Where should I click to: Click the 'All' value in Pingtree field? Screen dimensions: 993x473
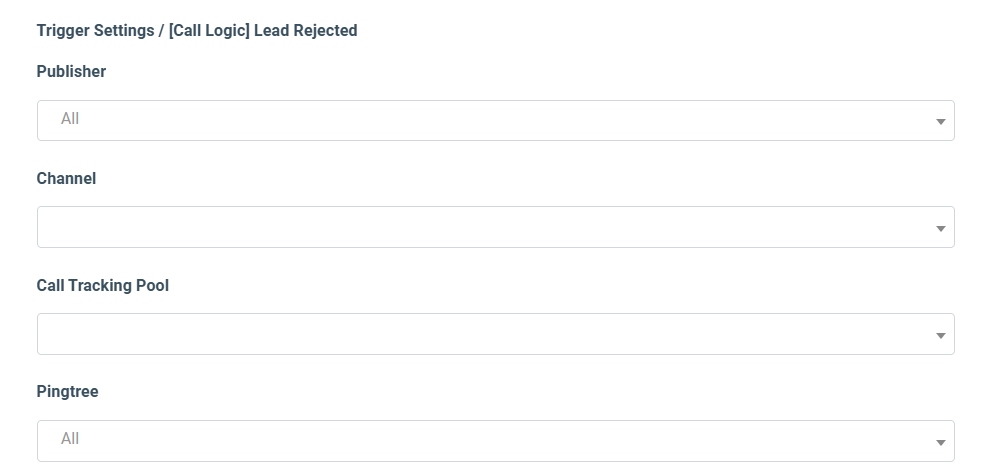(x=70, y=439)
